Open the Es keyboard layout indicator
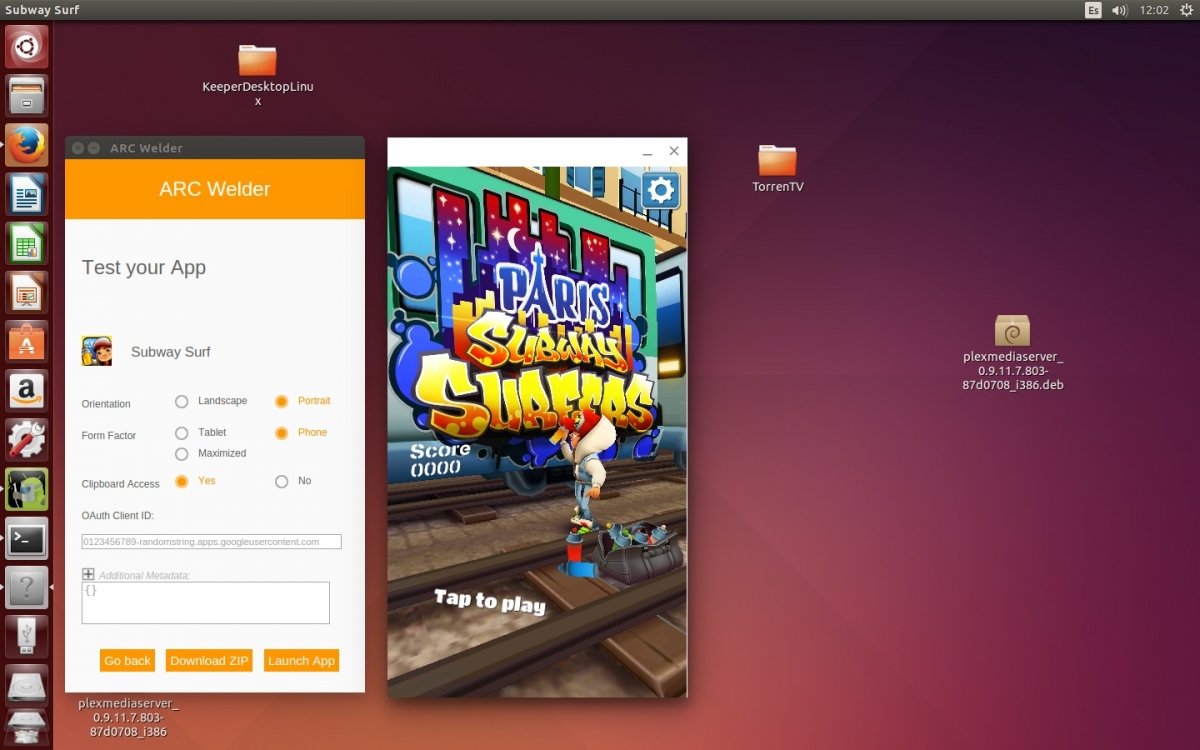The width and height of the screenshot is (1200, 750). point(1094,9)
